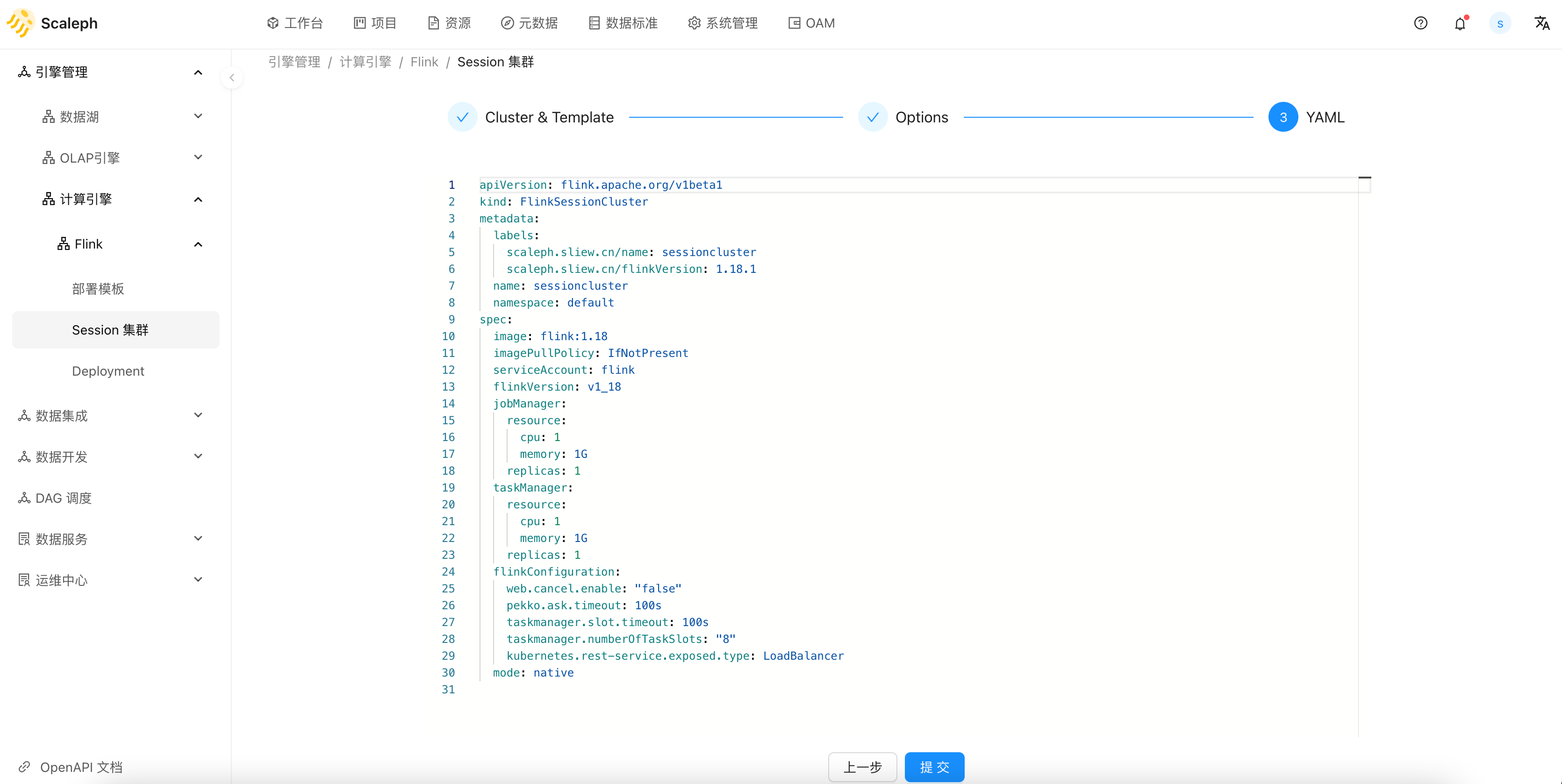Click the 元数据 compass icon
This screenshot has height=784, width=1562.
(508, 23)
